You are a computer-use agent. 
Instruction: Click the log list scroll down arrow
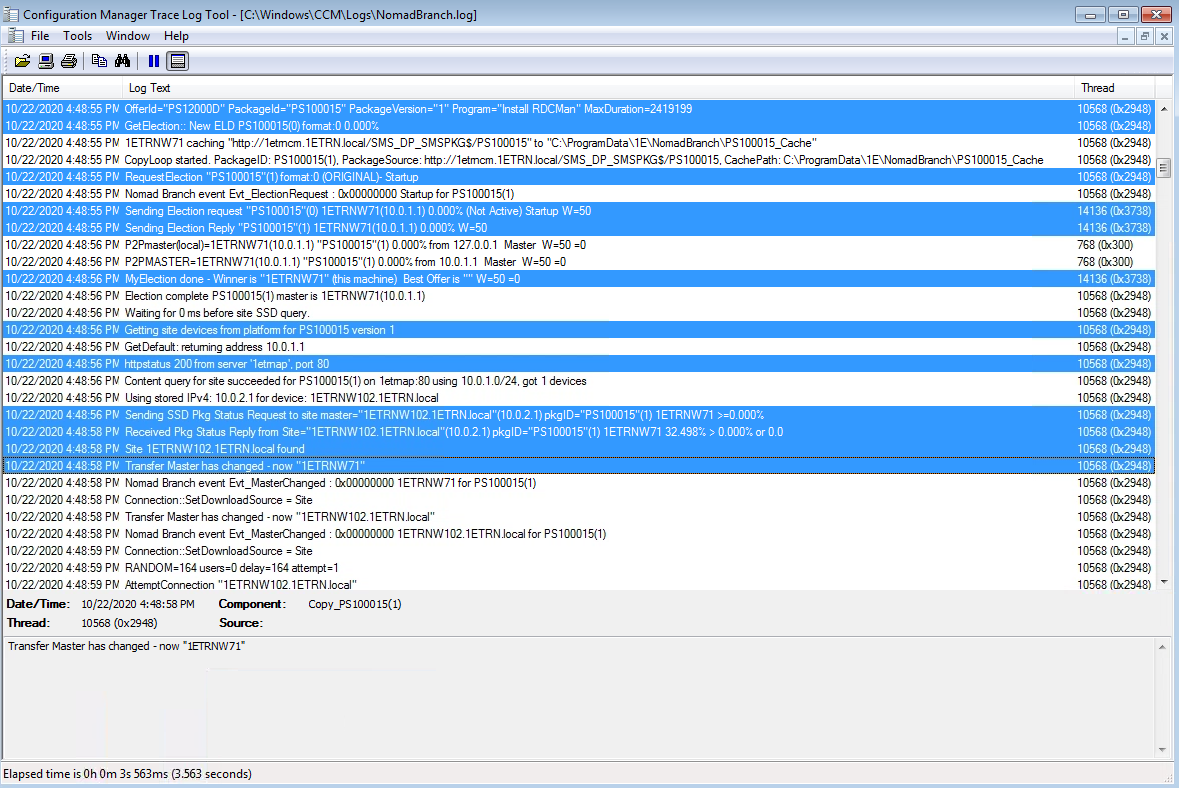click(1163, 581)
